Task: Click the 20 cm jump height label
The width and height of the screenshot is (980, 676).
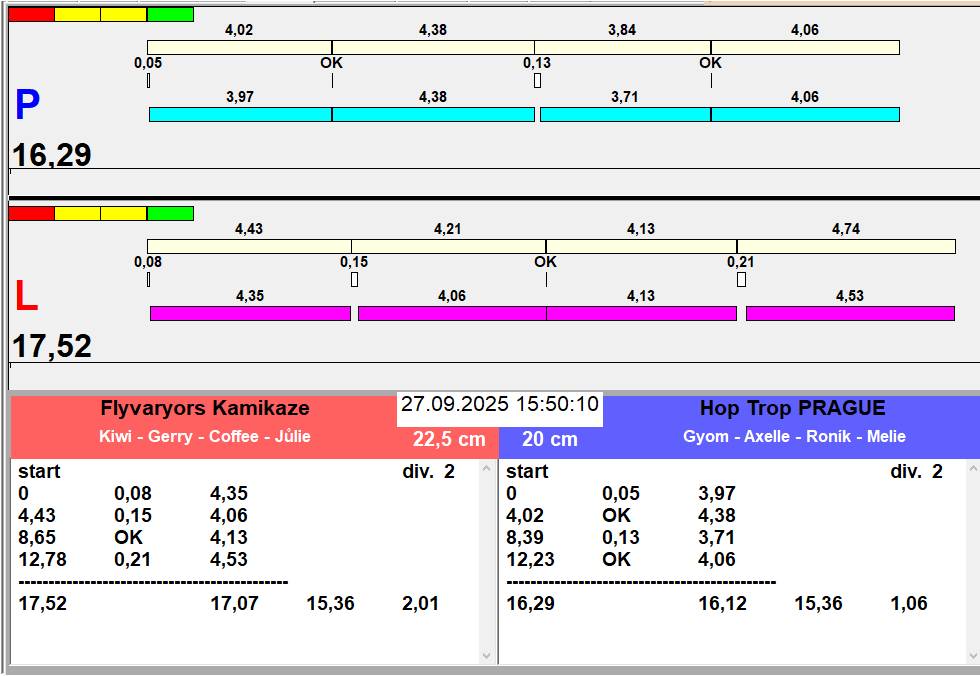Action: coord(550,439)
